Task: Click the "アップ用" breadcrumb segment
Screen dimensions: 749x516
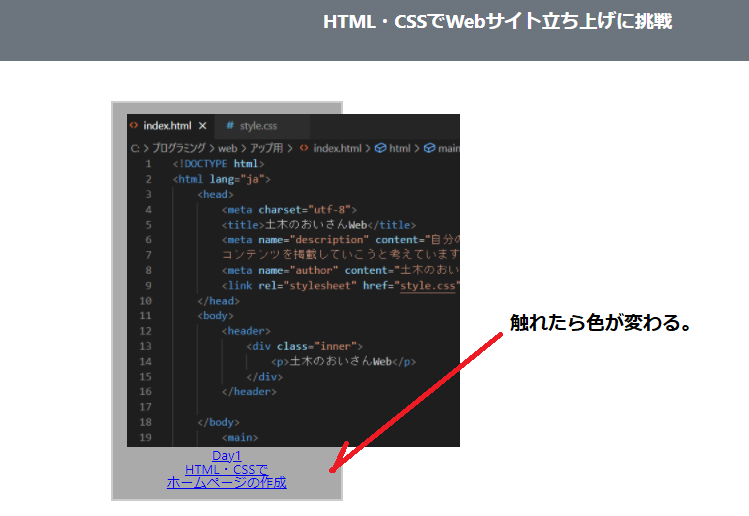Action: (x=267, y=148)
